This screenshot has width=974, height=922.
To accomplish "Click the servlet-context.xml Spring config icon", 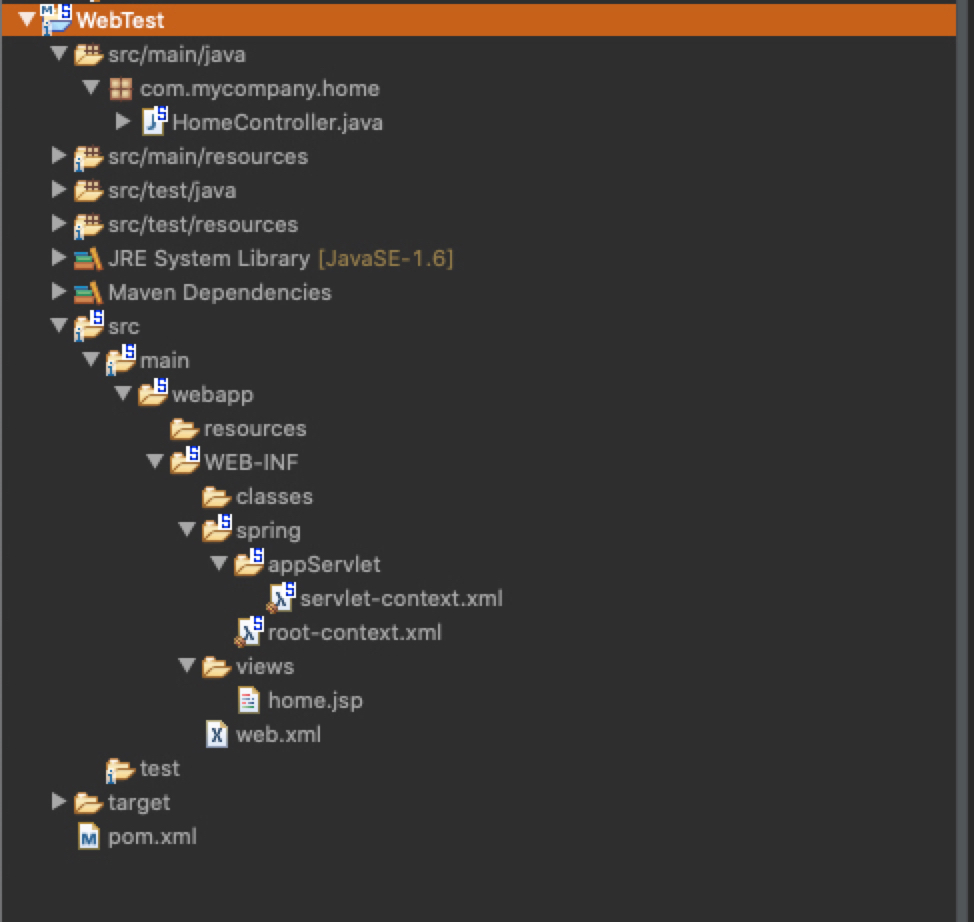I will [x=281, y=598].
